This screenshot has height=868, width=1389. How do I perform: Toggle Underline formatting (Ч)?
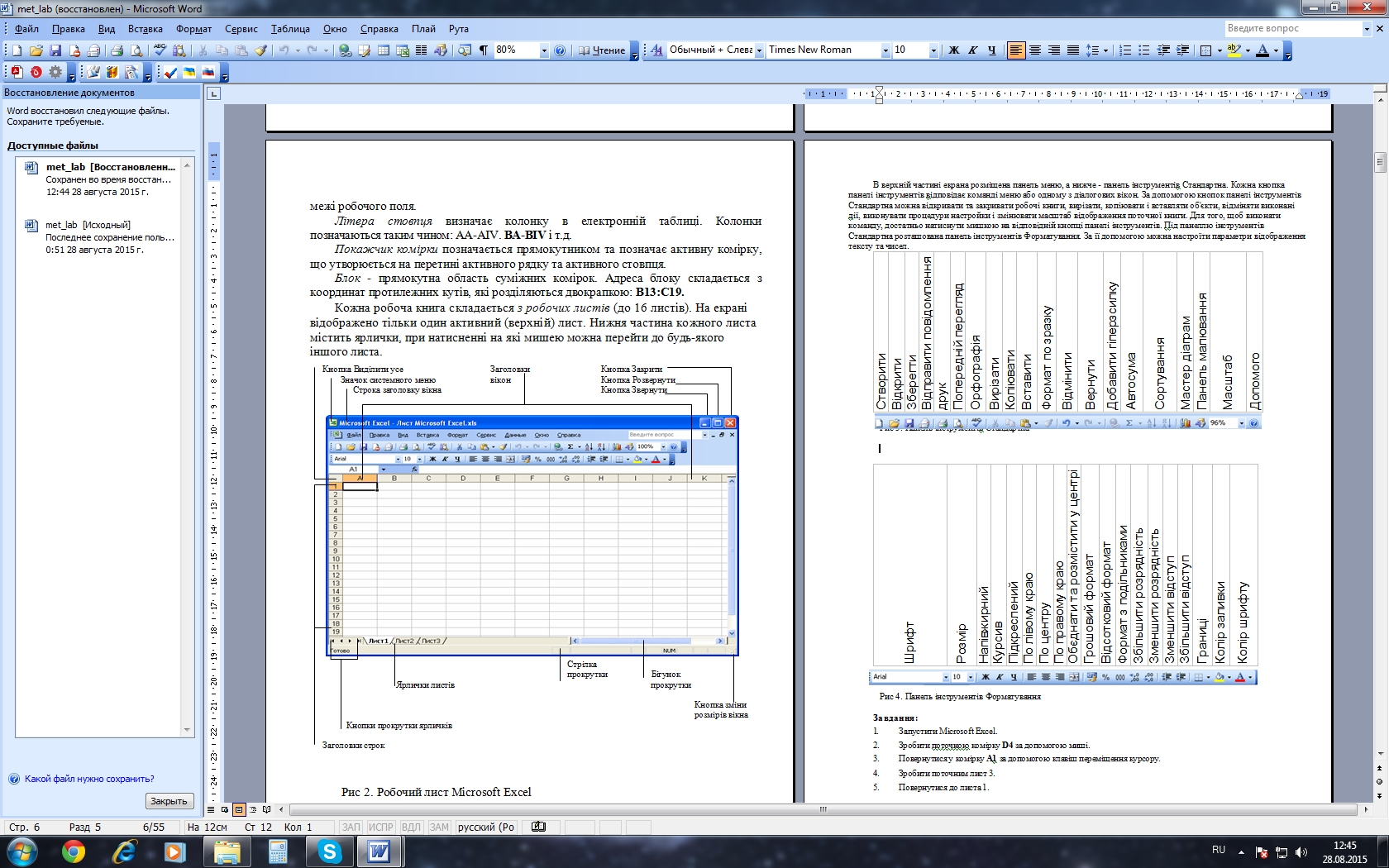coord(991,50)
